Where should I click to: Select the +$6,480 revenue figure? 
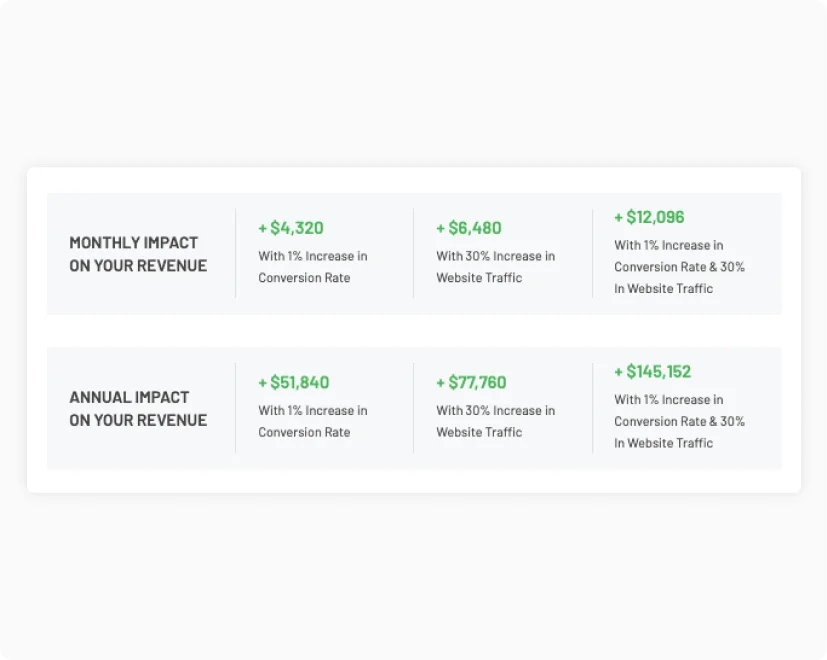tap(468, 227)
